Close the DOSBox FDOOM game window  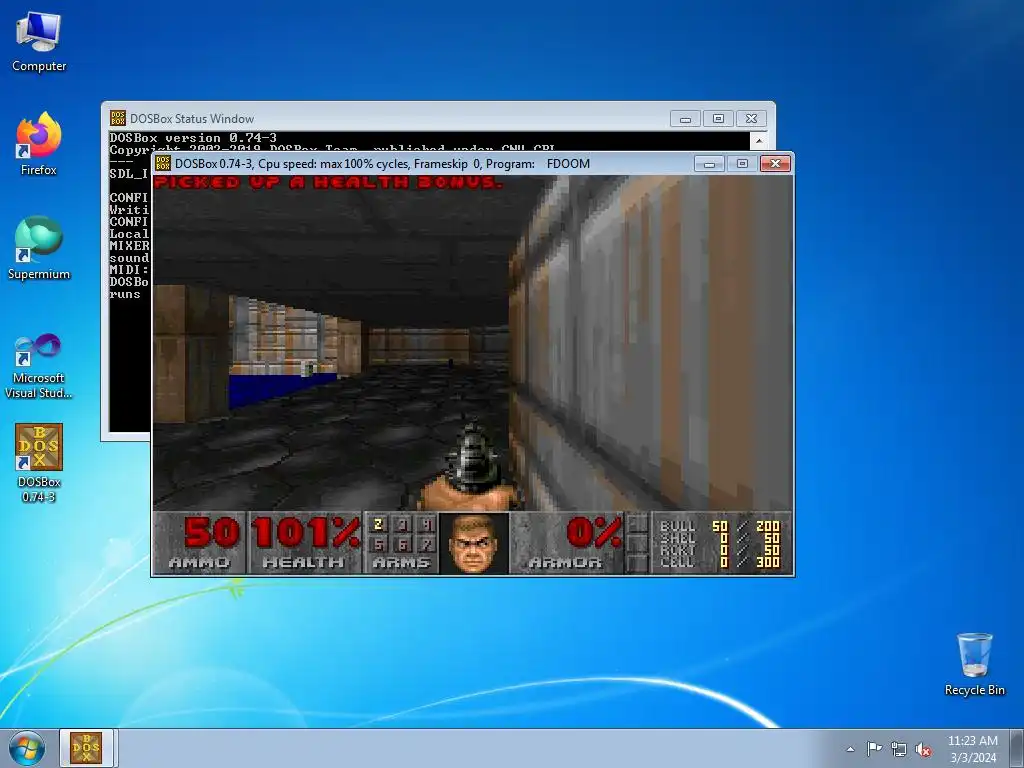pyautogui.click(x=775, y=163)
